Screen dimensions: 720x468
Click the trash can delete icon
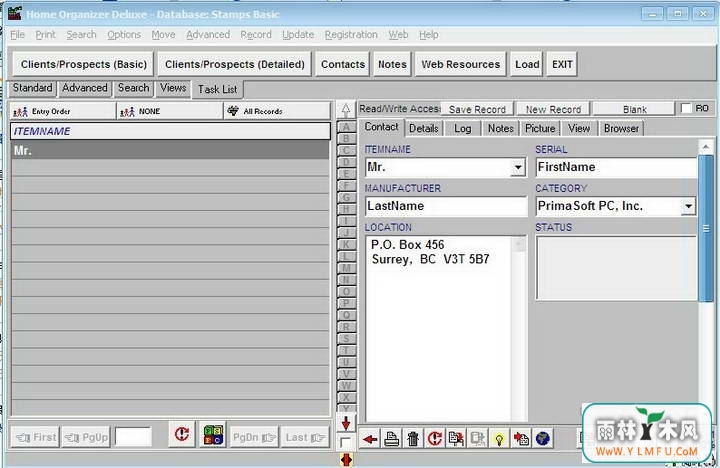coord(413,439)
